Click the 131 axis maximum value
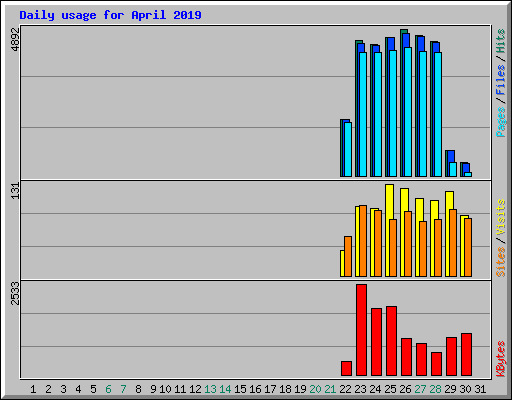This screenshot has height=400, width=512. pos(16,191)
